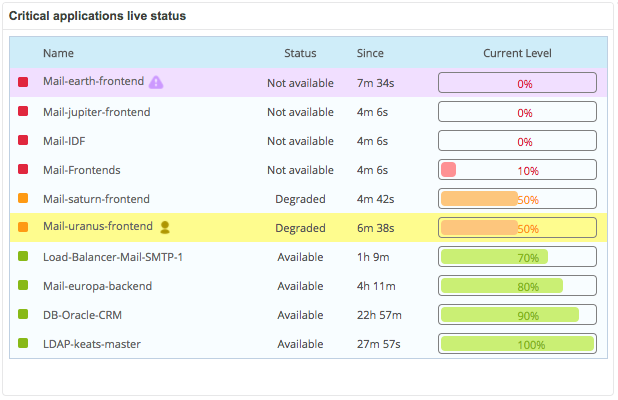Click the 70% level bar of Load-Balancer-Mail-SMTP-1
The image size is (618, 400).
(517, 257)
